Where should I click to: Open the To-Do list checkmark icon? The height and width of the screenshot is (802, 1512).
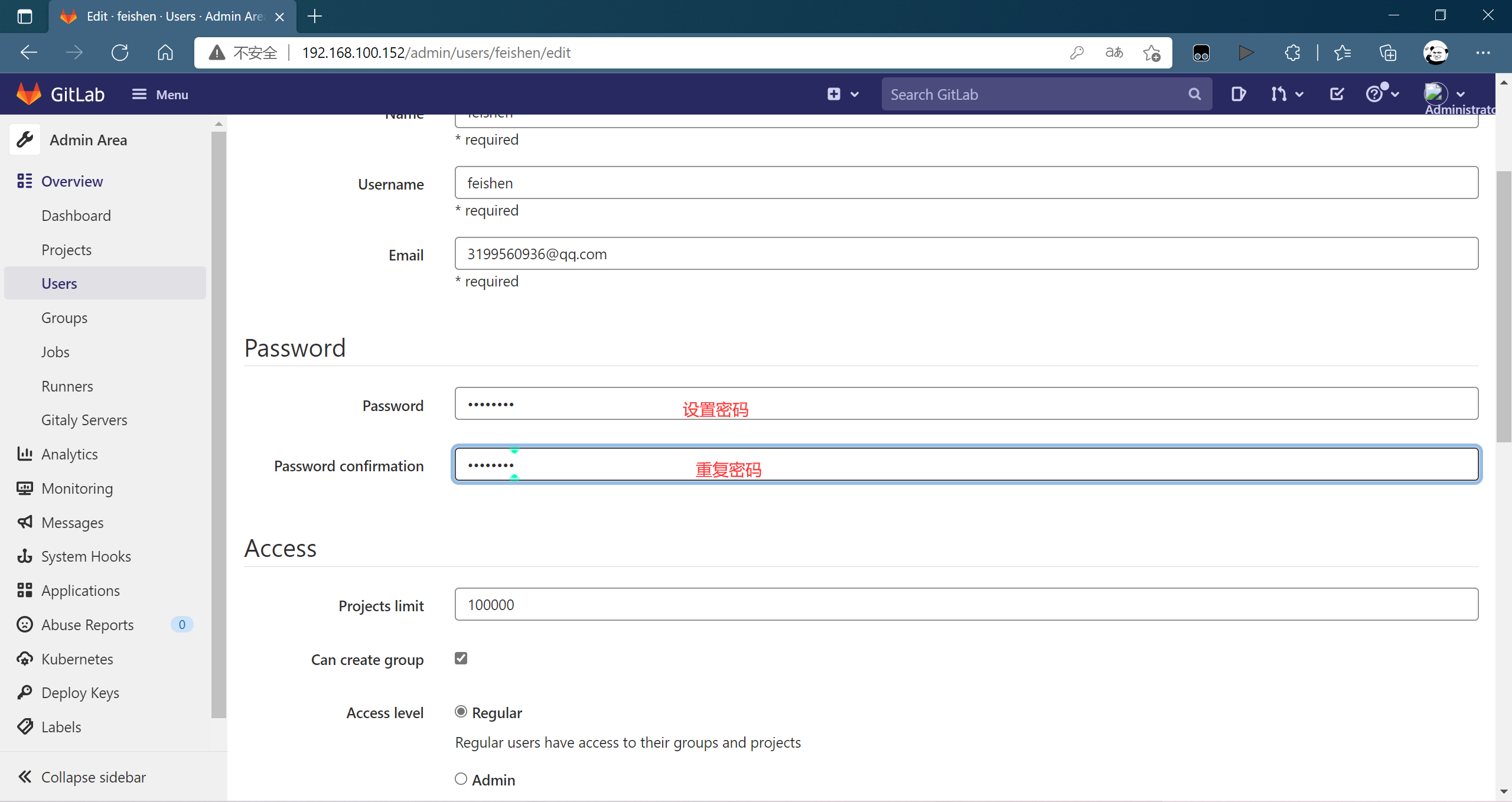(x=1337, y=94)
